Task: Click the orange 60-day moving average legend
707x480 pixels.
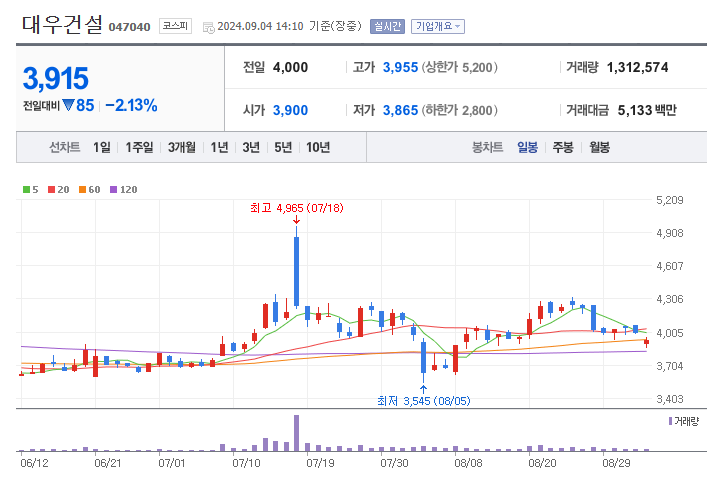Action: pyautogui.click(x=89, y=189)
